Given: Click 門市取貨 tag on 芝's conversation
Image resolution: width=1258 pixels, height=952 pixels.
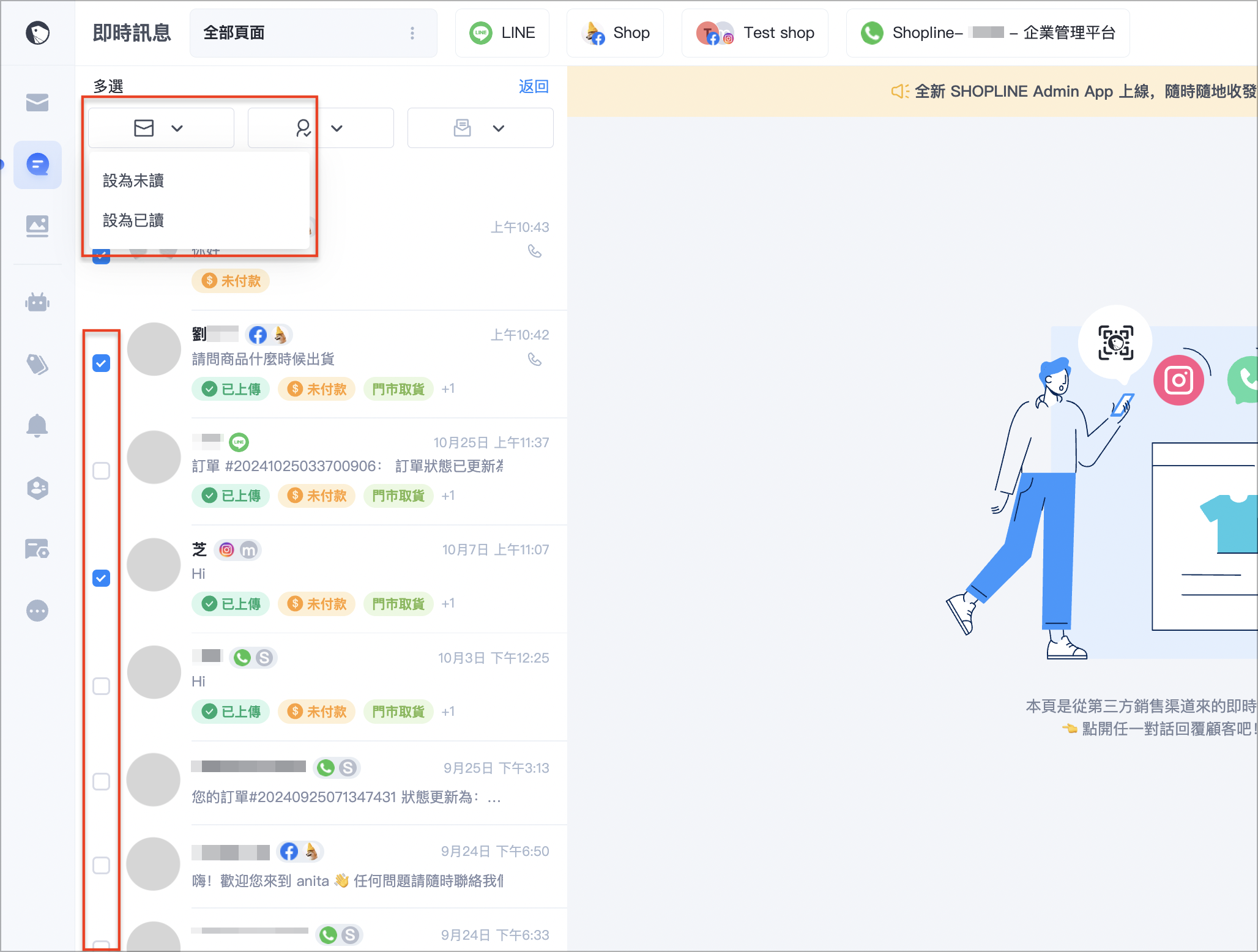Looking at the screenshot, I should point(398,604).
